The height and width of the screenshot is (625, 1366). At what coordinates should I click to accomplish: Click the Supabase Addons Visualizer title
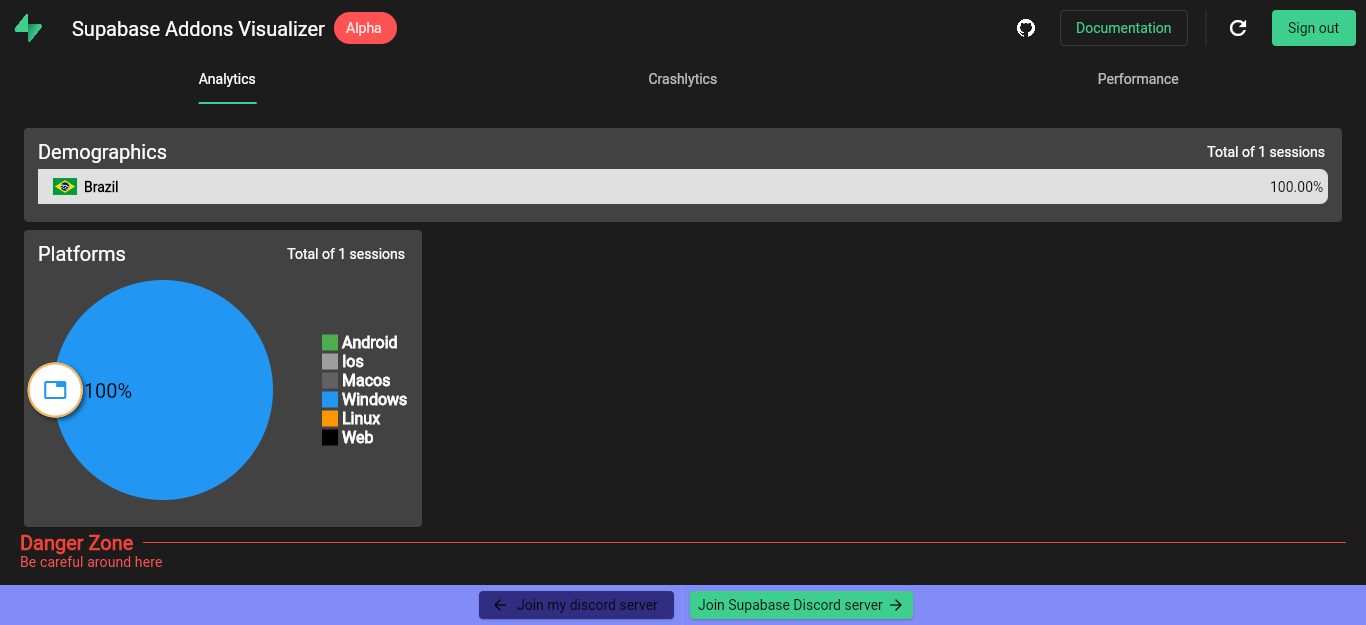tap(198, 29)
